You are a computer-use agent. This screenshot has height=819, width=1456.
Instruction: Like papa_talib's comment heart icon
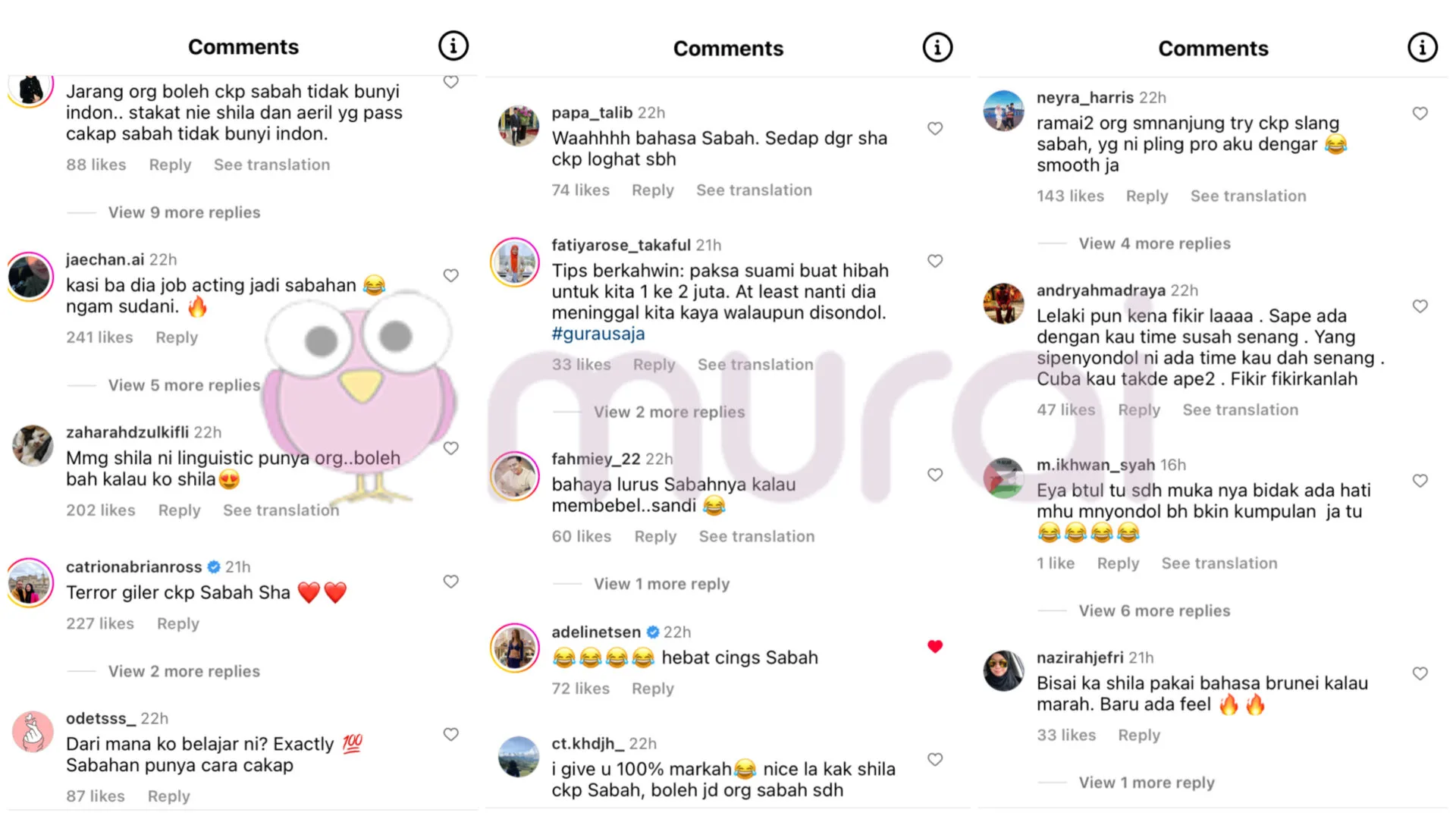point(935,128)
